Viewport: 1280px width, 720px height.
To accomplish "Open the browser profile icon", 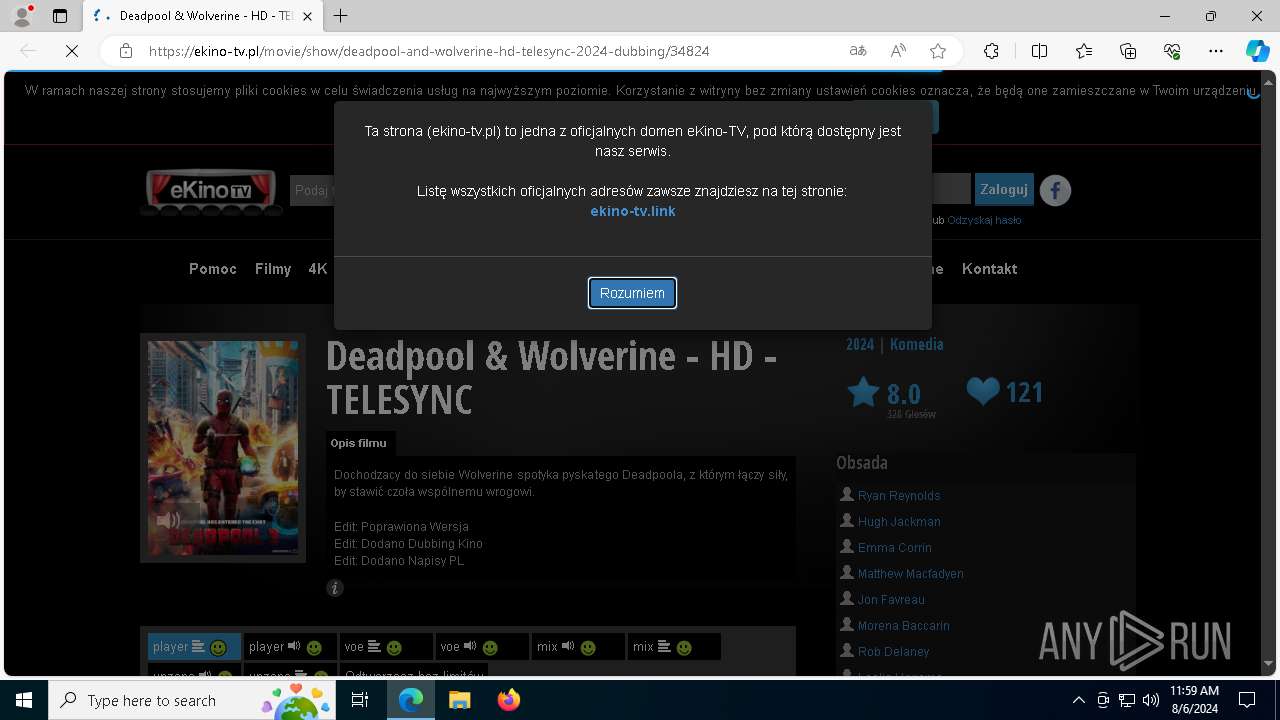I will click(x=22, y=16).
